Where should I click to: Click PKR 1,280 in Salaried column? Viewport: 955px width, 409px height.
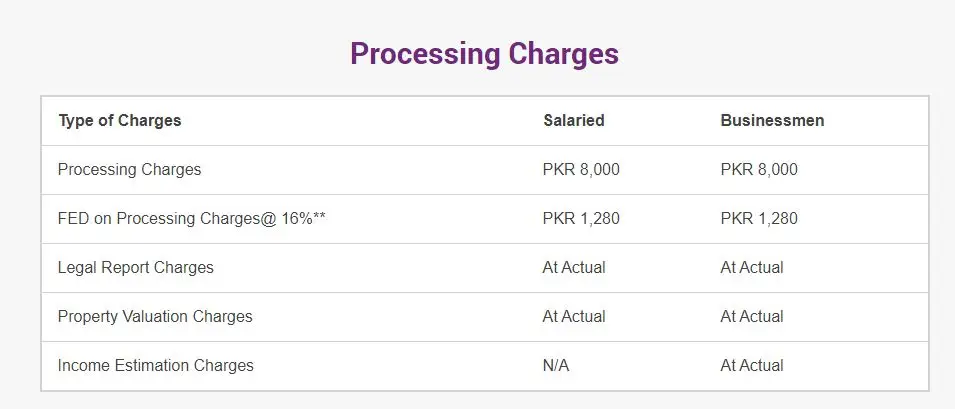coord(581,218)
